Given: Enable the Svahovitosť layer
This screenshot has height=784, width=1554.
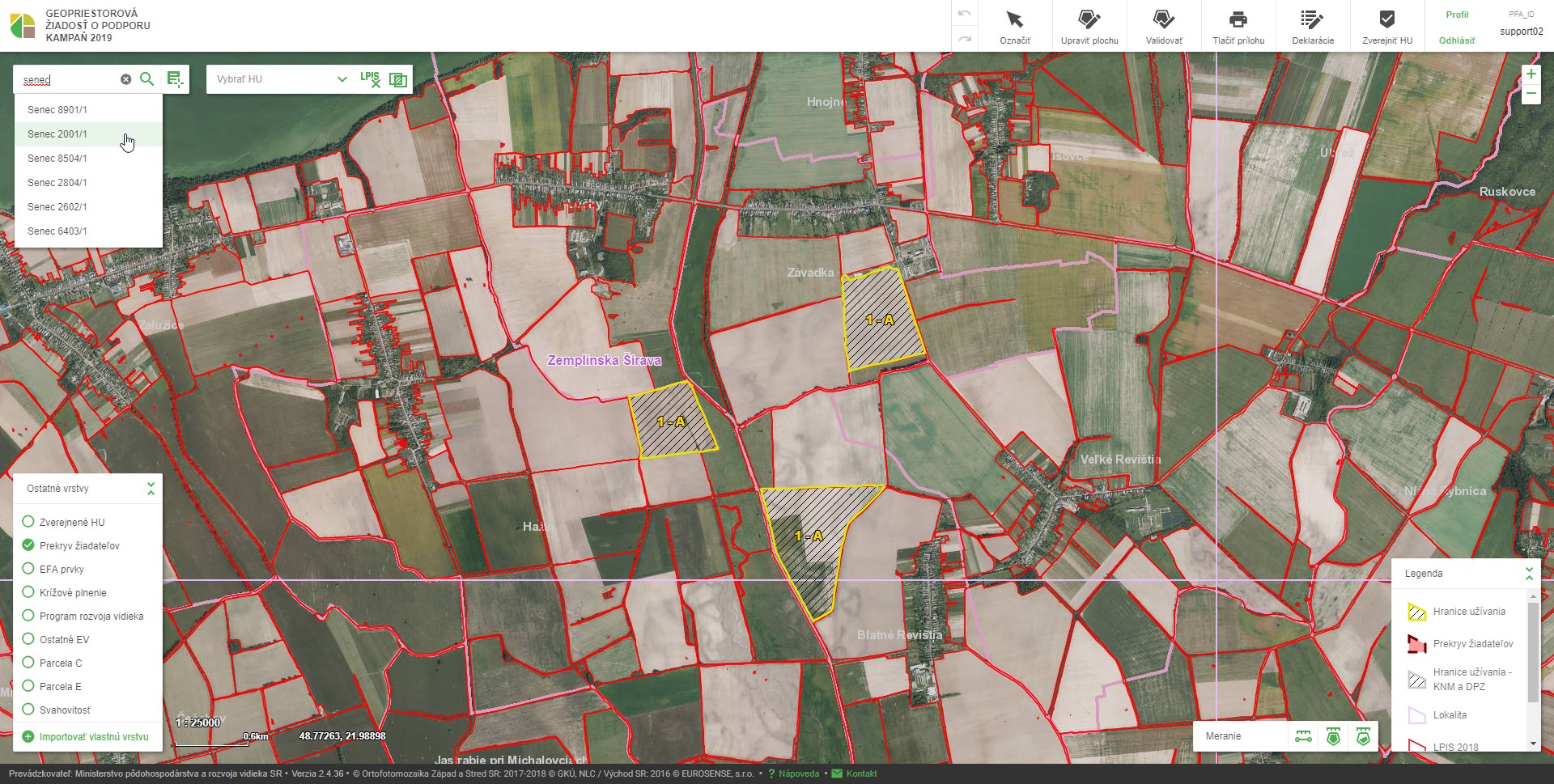Looking at the screenshot, I should point(28,710).
